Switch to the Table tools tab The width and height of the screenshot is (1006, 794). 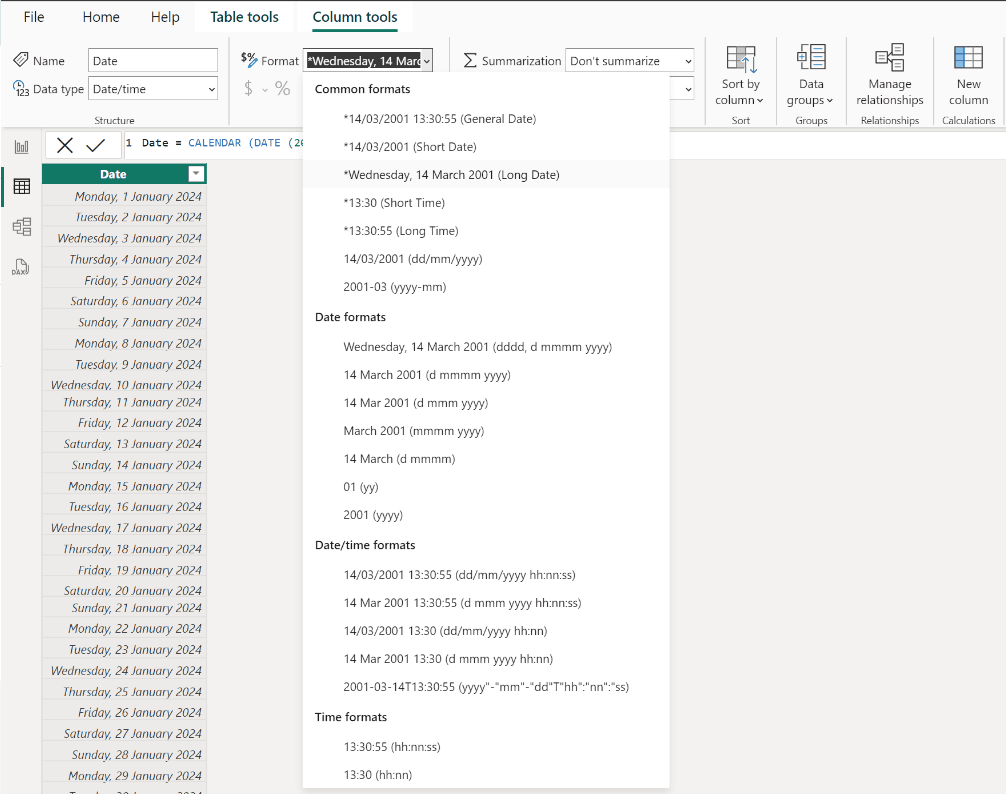244,17
